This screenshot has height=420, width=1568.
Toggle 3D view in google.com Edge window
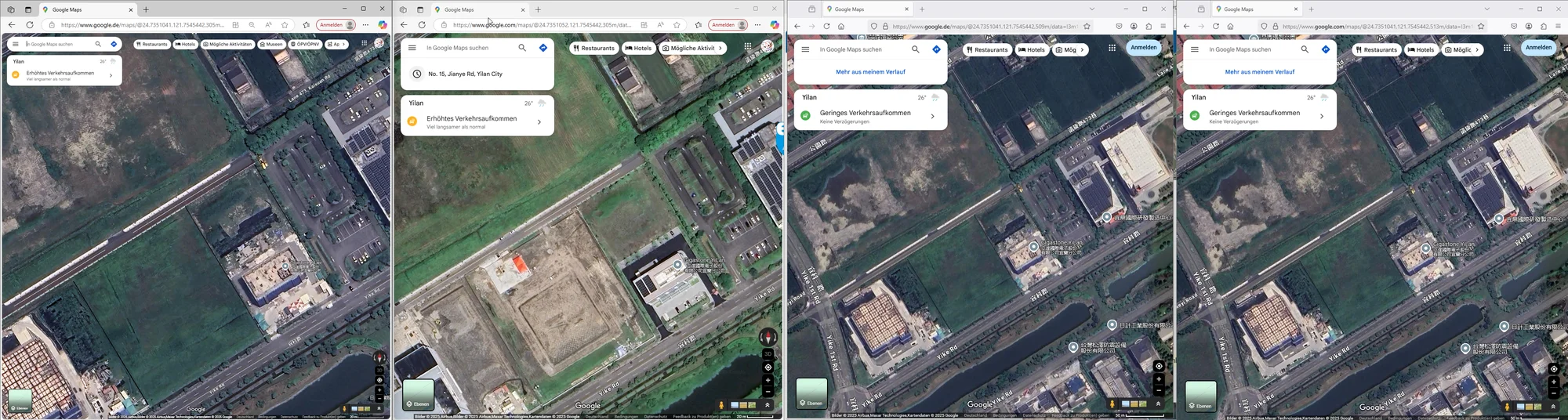[x=768, y=354]
